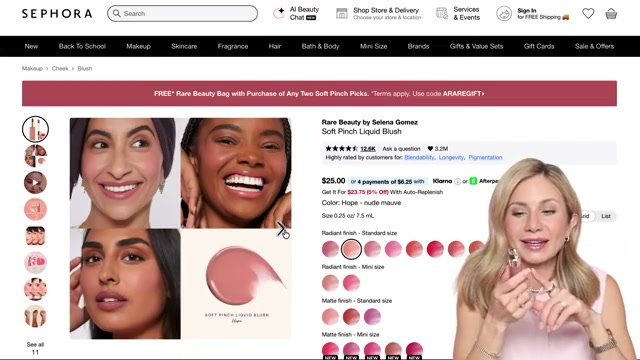Select third Radiant Standard size swatch

coord(372,249)
